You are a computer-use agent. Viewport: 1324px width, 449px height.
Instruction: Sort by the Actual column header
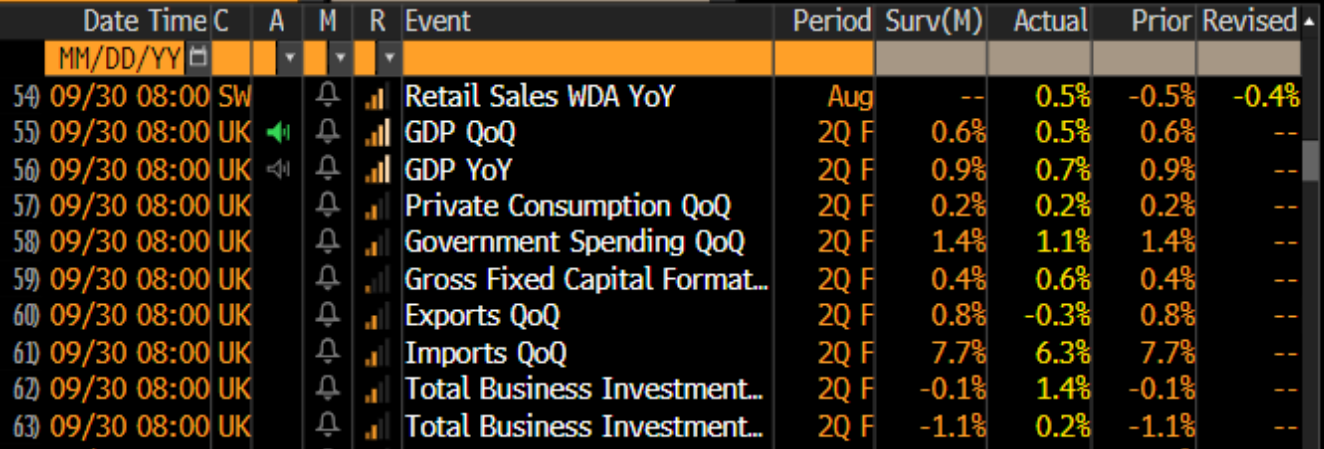point(1051,21)
